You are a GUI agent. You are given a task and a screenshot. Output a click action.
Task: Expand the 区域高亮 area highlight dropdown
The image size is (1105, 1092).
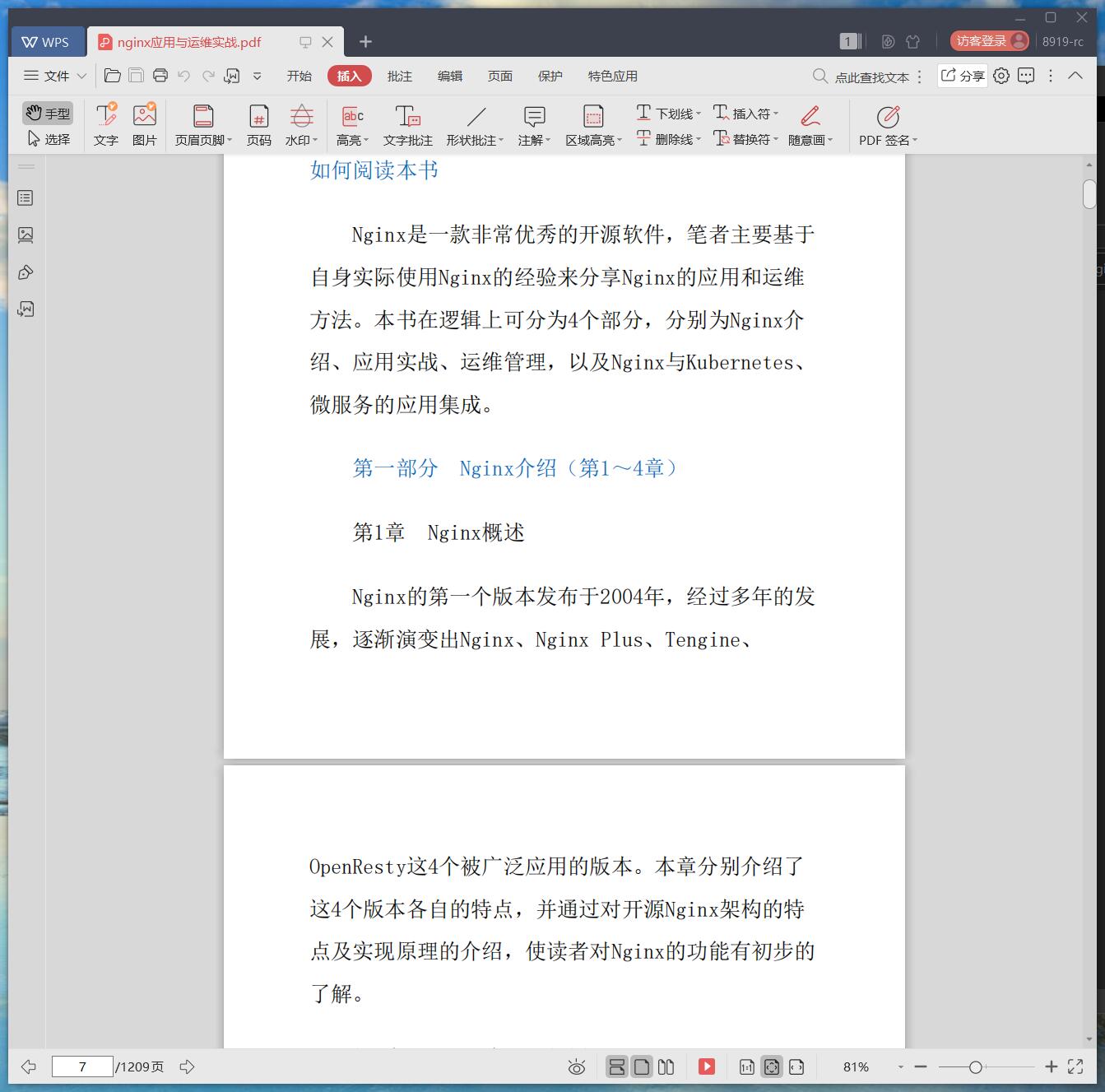(x=620, y=141)
